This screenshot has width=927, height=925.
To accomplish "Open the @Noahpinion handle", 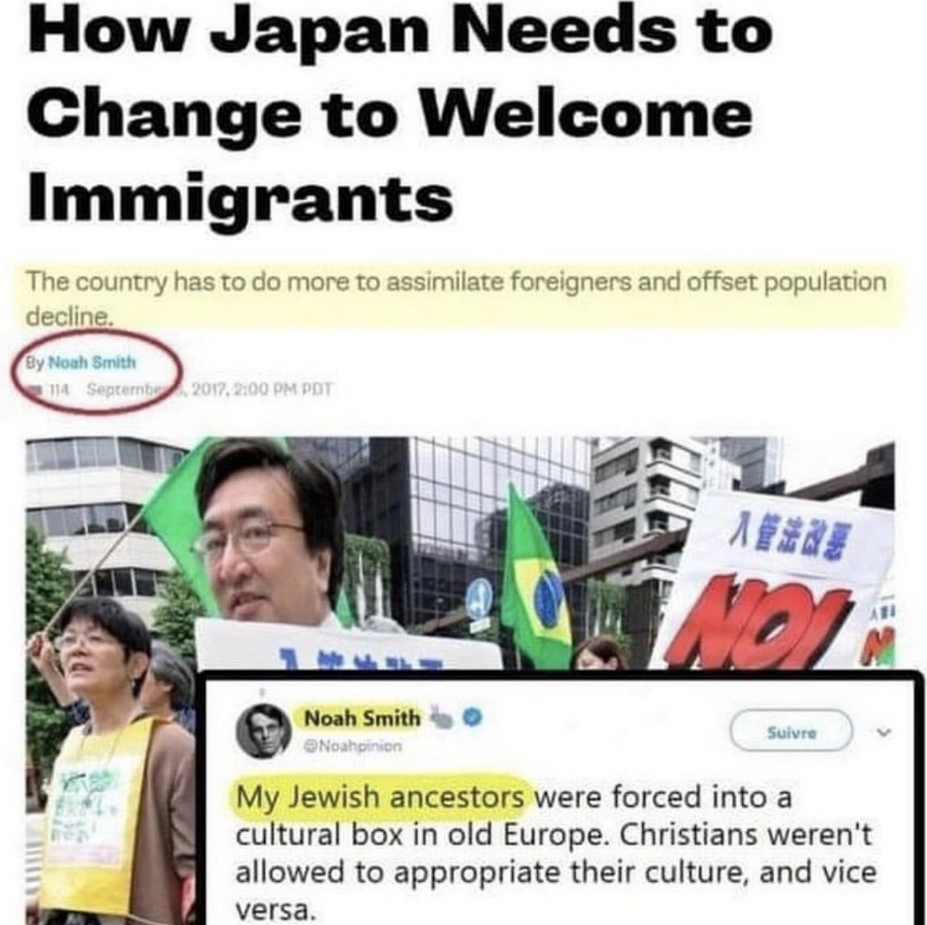I will click(x=353, y=745).
